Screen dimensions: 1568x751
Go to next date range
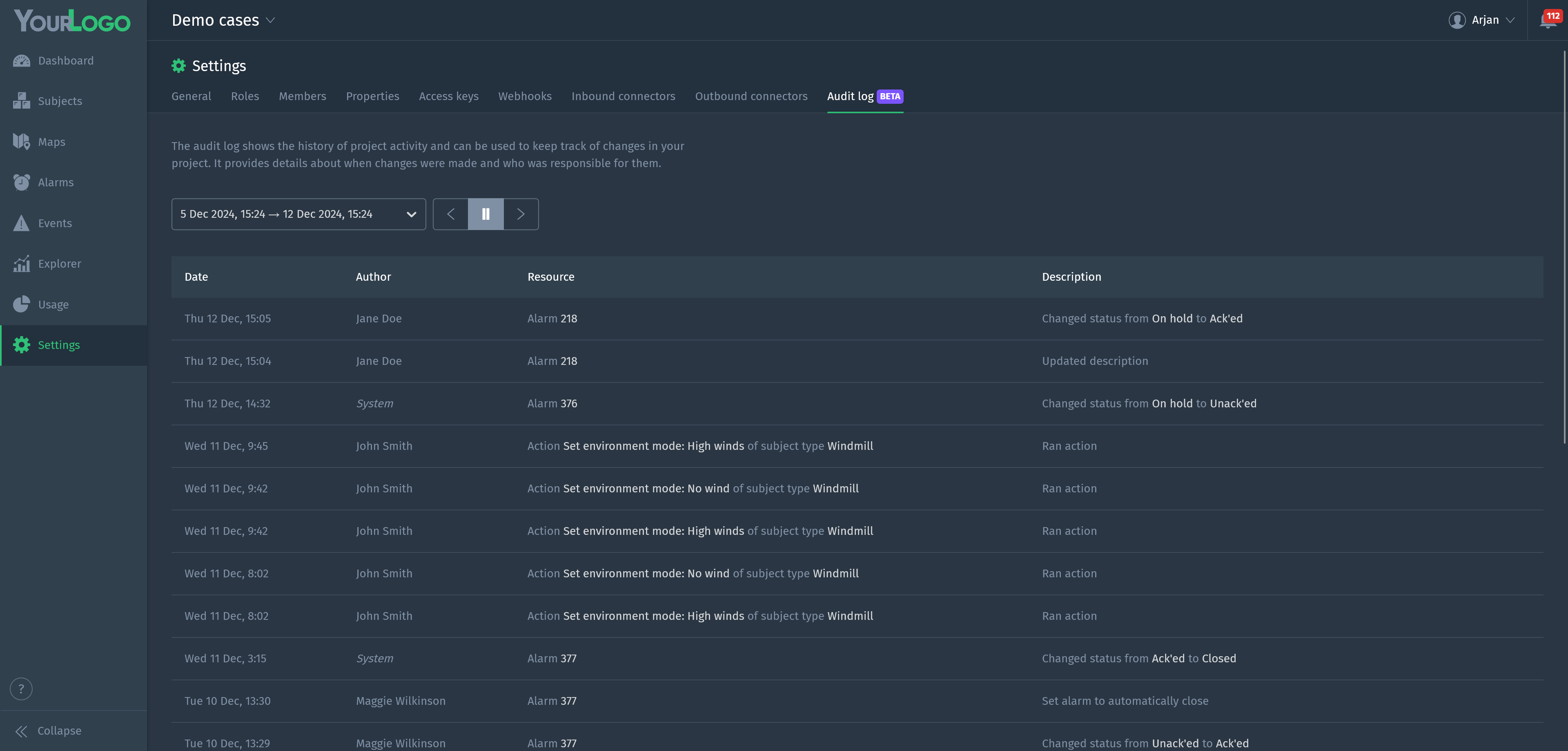click(521, 214)
